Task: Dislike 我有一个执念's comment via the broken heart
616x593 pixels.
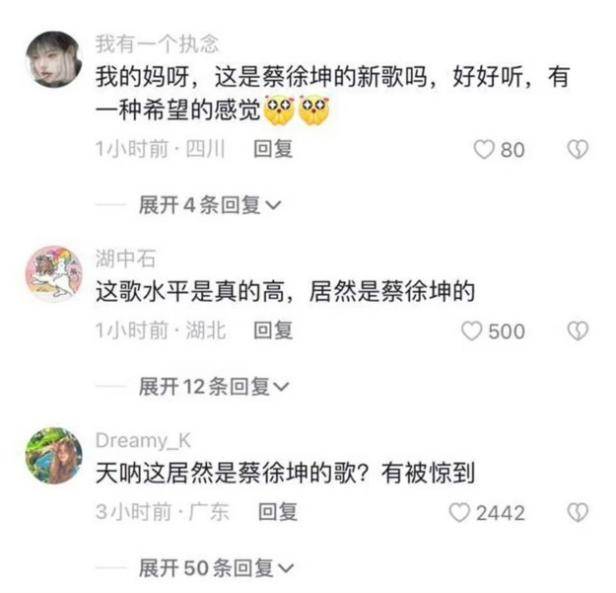Action: pyautogui.click(x=578, y=150)
